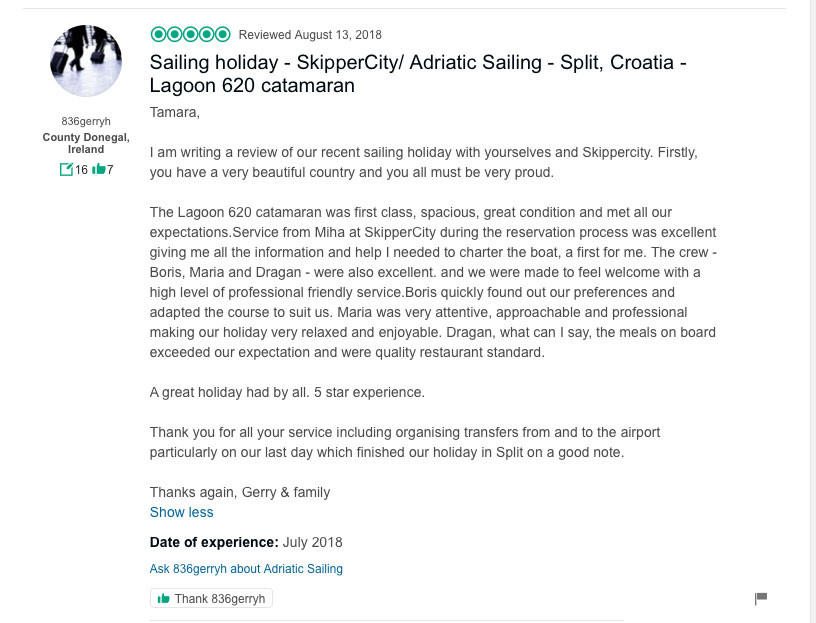Click the Date of experience label
816x623 pixels.
214,542
